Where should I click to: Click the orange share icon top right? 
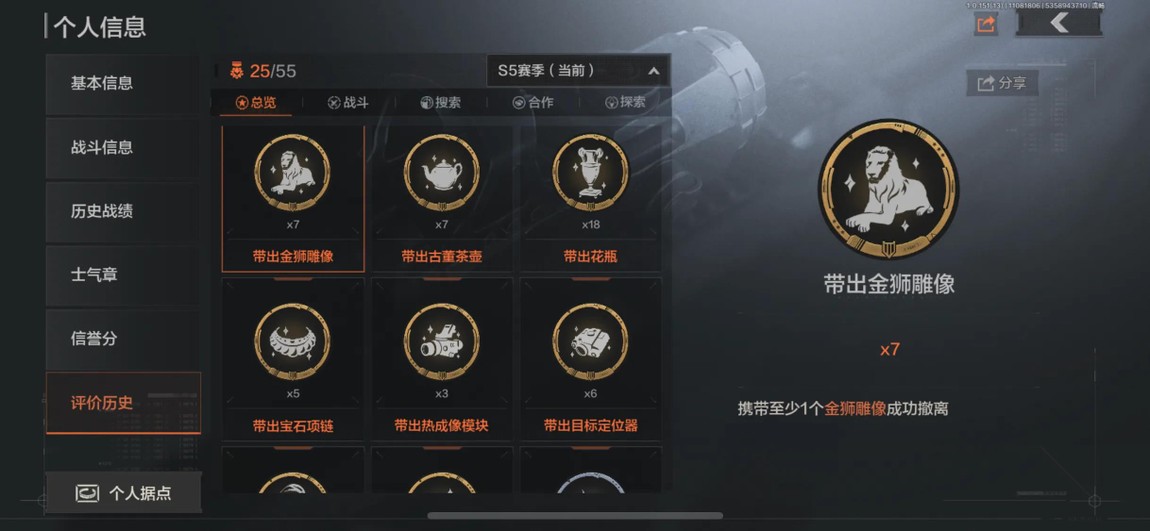click(x=986, y=24)
